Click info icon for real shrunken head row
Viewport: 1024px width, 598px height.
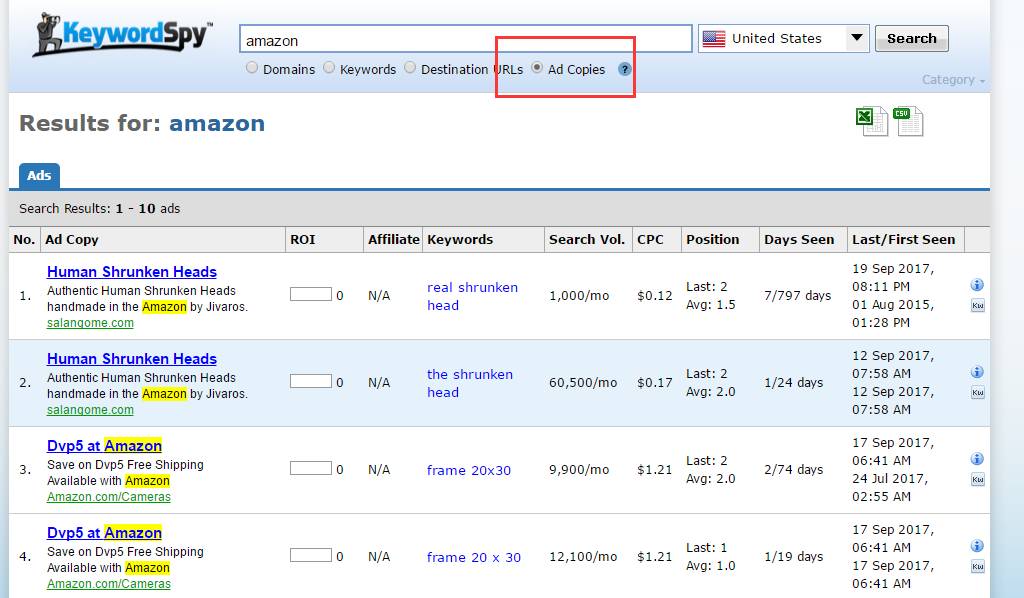pyautogui.click(x=977, y=285)
